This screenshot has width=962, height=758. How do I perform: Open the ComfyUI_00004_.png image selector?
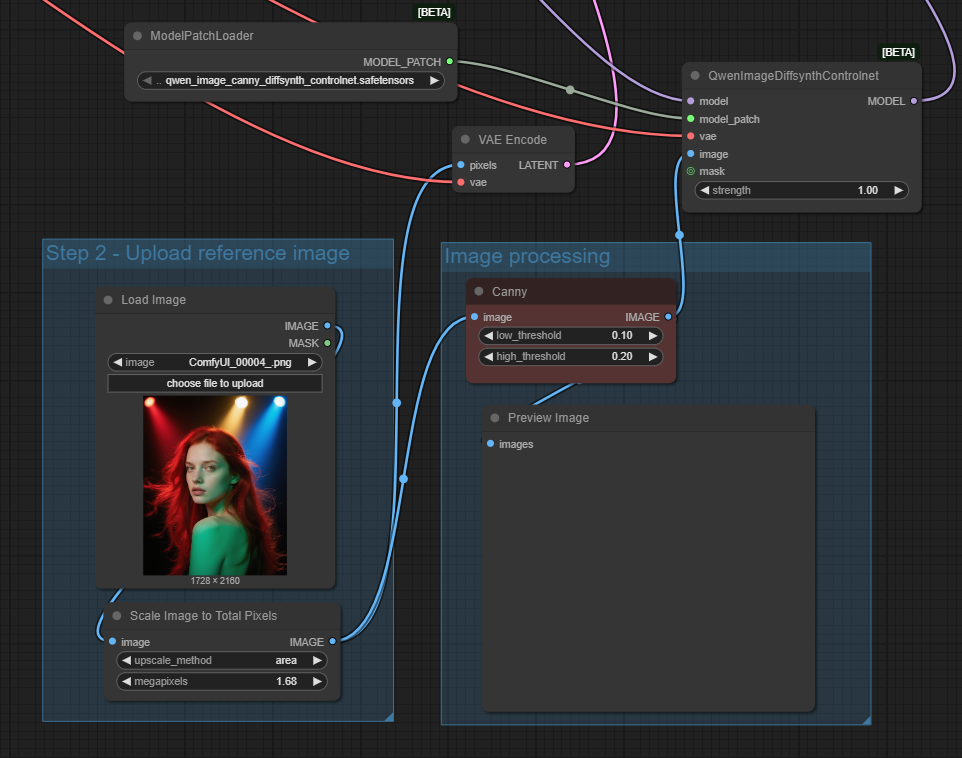pyautogui.click(x=215, y=362)
